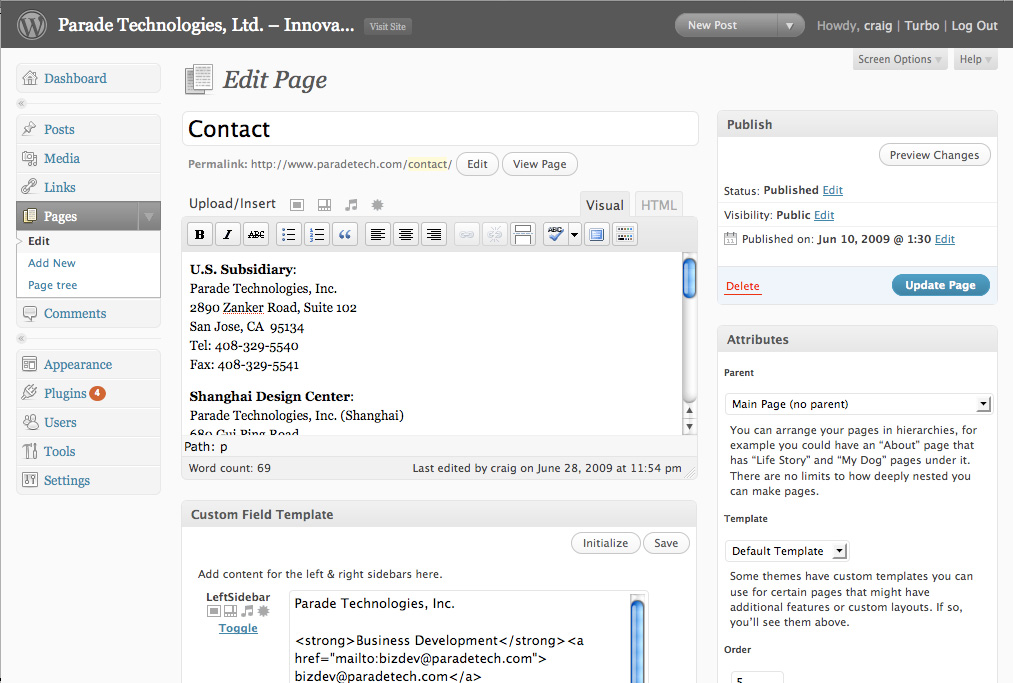Viewport: 1013px width, 683px height.
Task: Open the Default Template dropdown
Action: (787, 551)
